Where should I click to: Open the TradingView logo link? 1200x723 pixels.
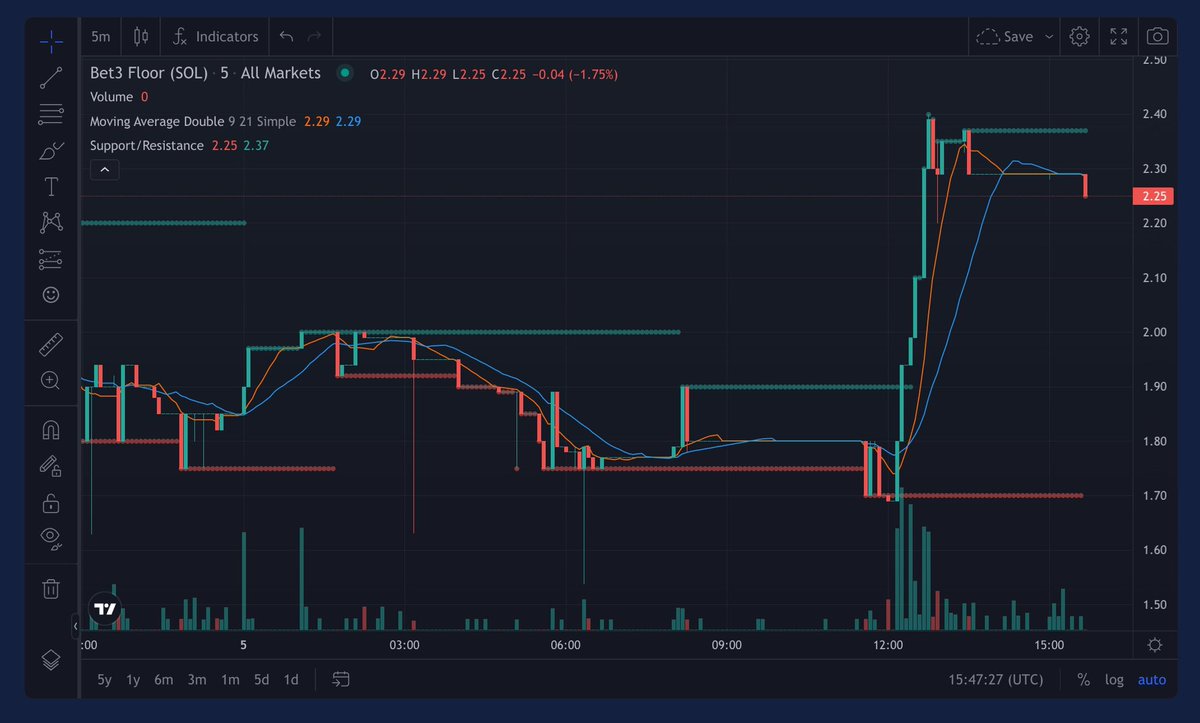pyautogui.click(x=105, y=608)
